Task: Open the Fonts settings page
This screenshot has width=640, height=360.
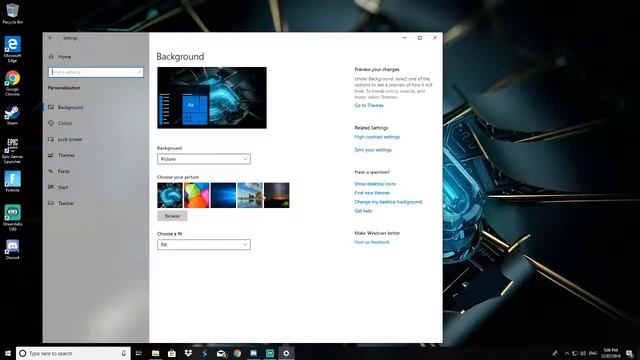Action: tap(59, 171)
